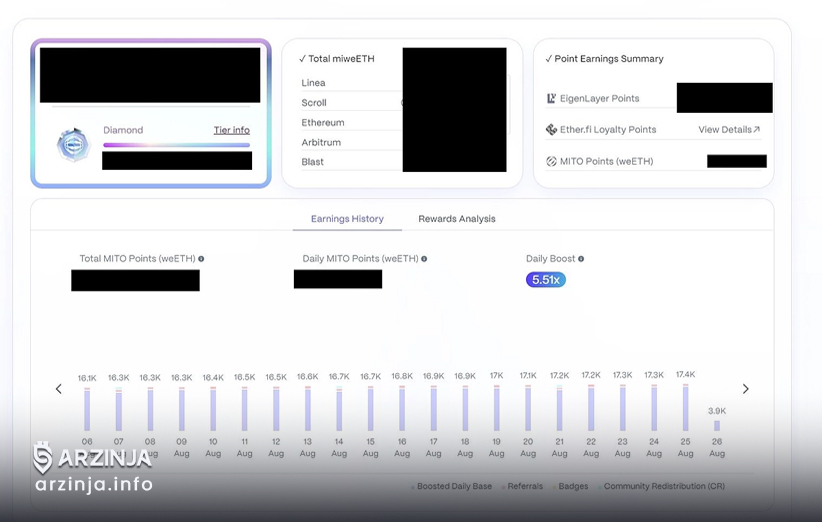Viewport: 822px width, 522px height.
Task: Click the Diamond tier badge icon
Action: point(73,145)
